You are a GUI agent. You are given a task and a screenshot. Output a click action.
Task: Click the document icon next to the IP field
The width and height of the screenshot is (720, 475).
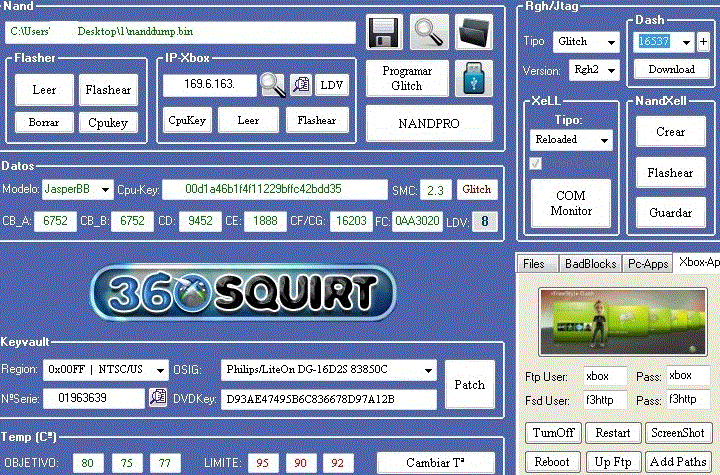pos(301,85)
